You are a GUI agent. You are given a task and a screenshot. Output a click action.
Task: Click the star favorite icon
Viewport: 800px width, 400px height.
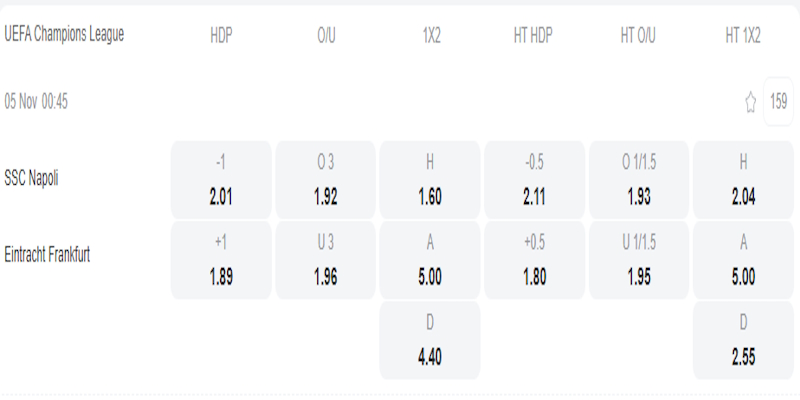tap(750, 102)
